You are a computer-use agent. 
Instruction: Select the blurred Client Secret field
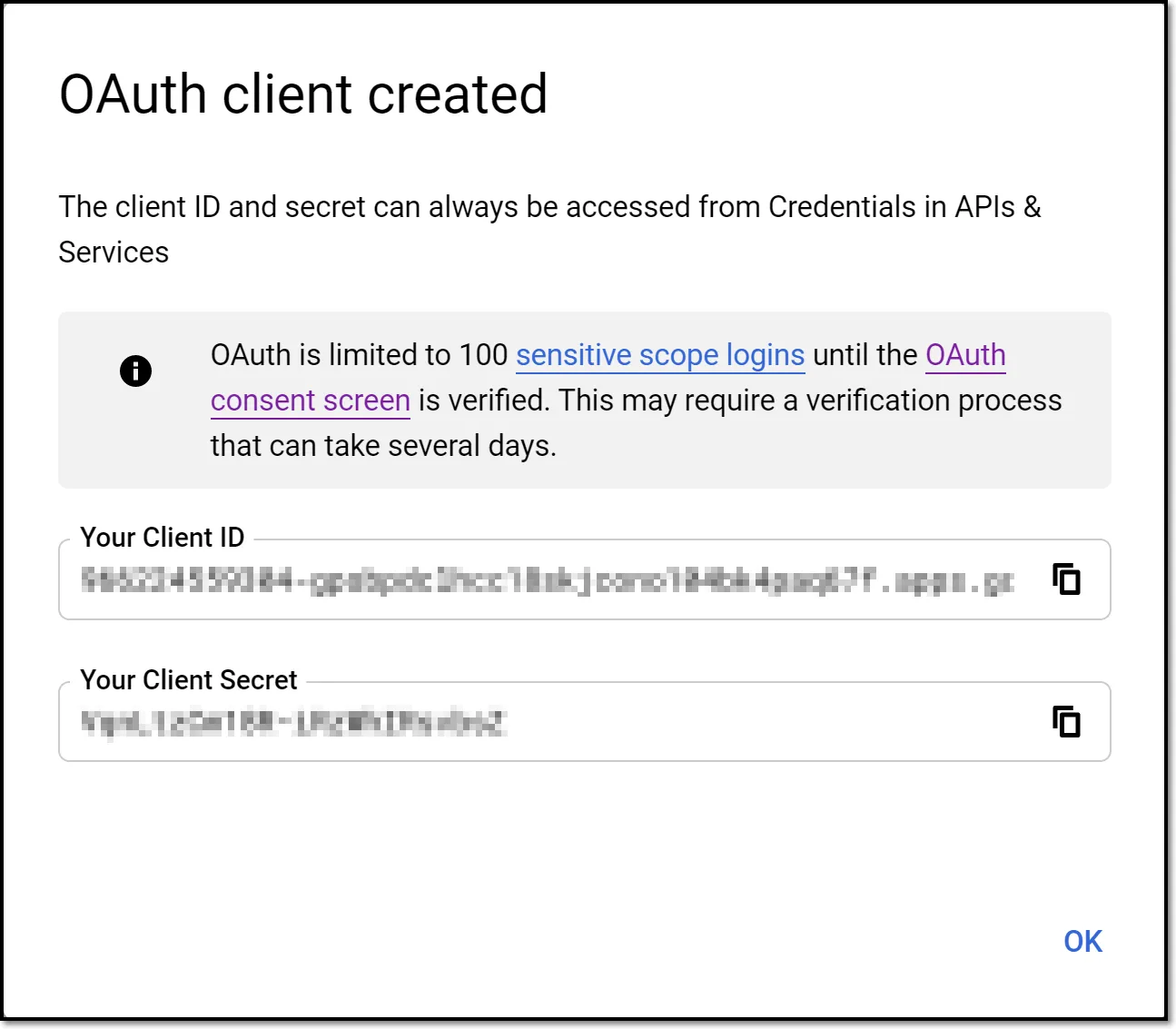pyautogui.click(x=585, y=722)
